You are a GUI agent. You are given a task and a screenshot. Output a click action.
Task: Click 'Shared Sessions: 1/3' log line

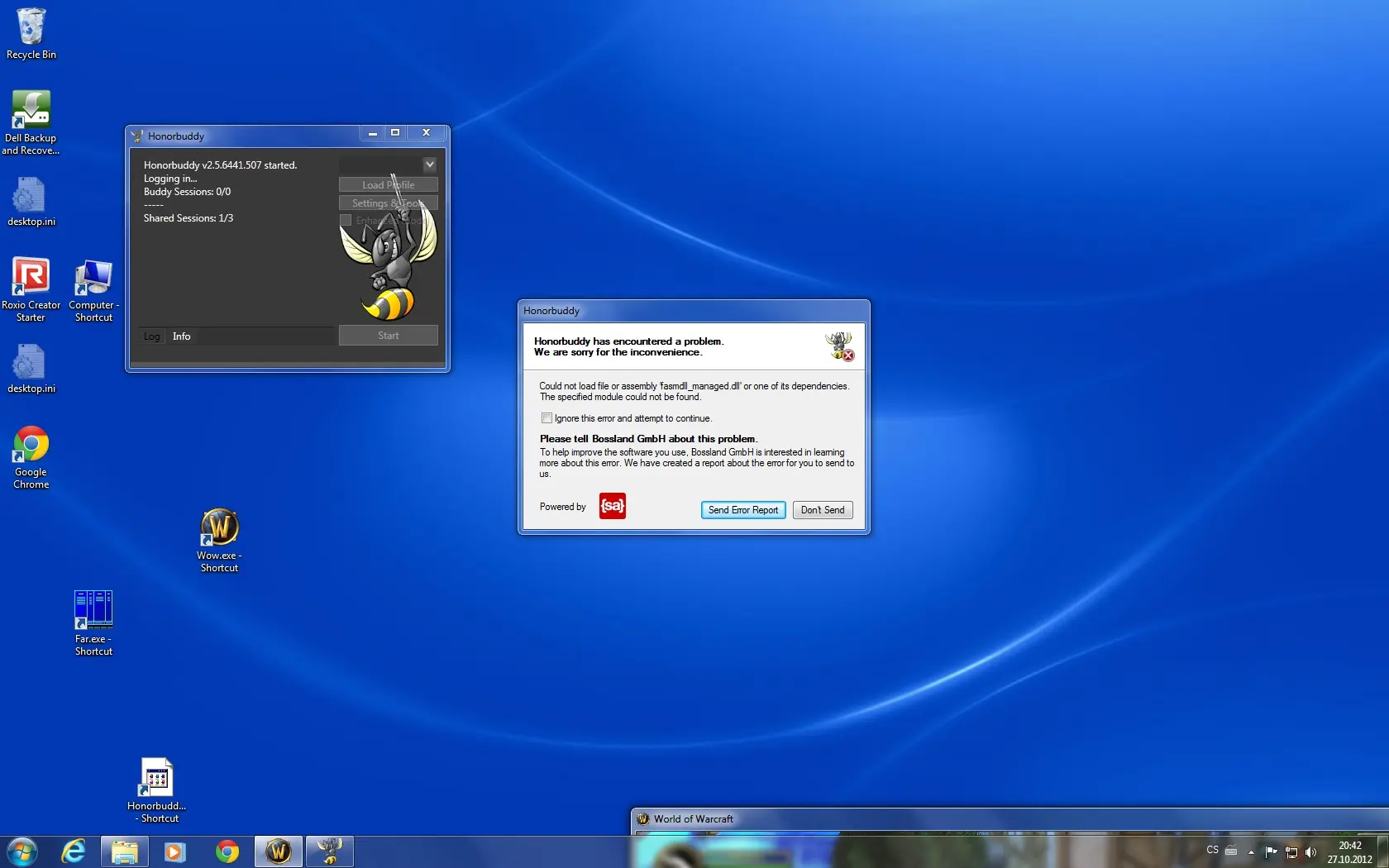click(189, 218)
